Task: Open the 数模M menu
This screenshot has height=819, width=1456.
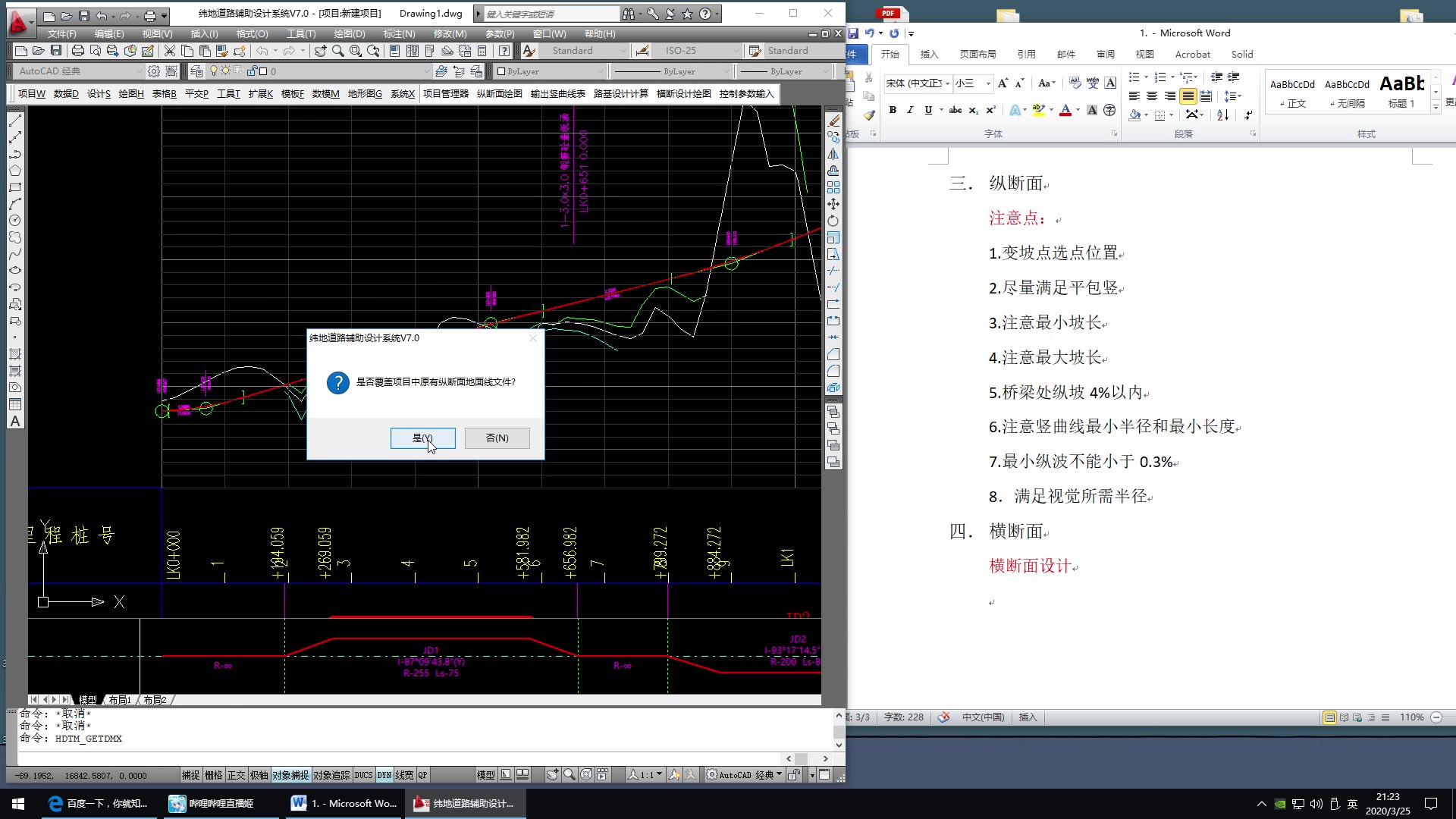Action: click(x=325, y=93)
